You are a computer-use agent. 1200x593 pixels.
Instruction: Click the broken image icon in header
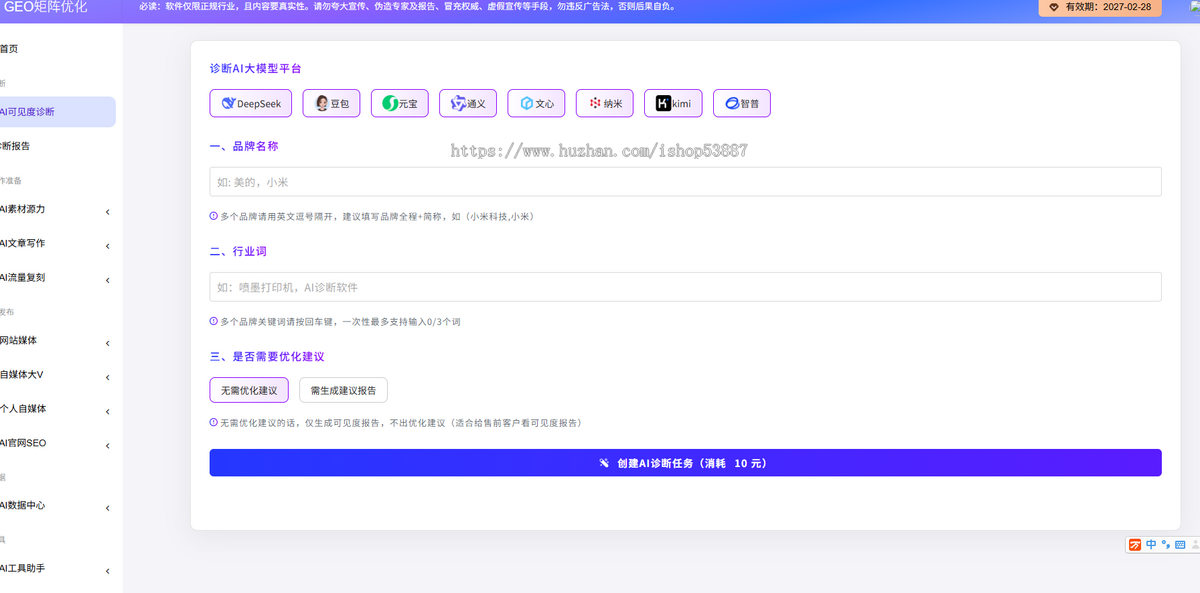(x=1193, y=6)
